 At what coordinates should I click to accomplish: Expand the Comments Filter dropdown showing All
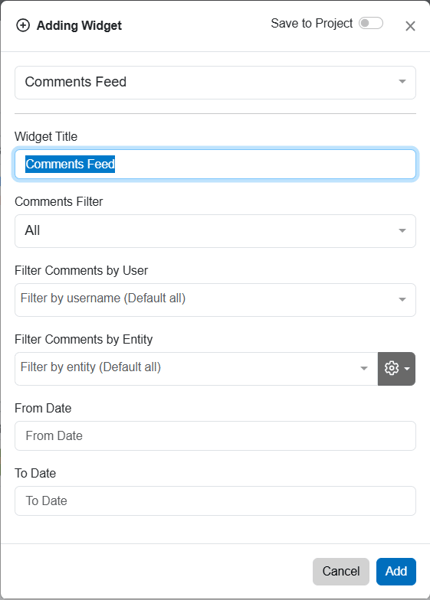click(215, 231)
